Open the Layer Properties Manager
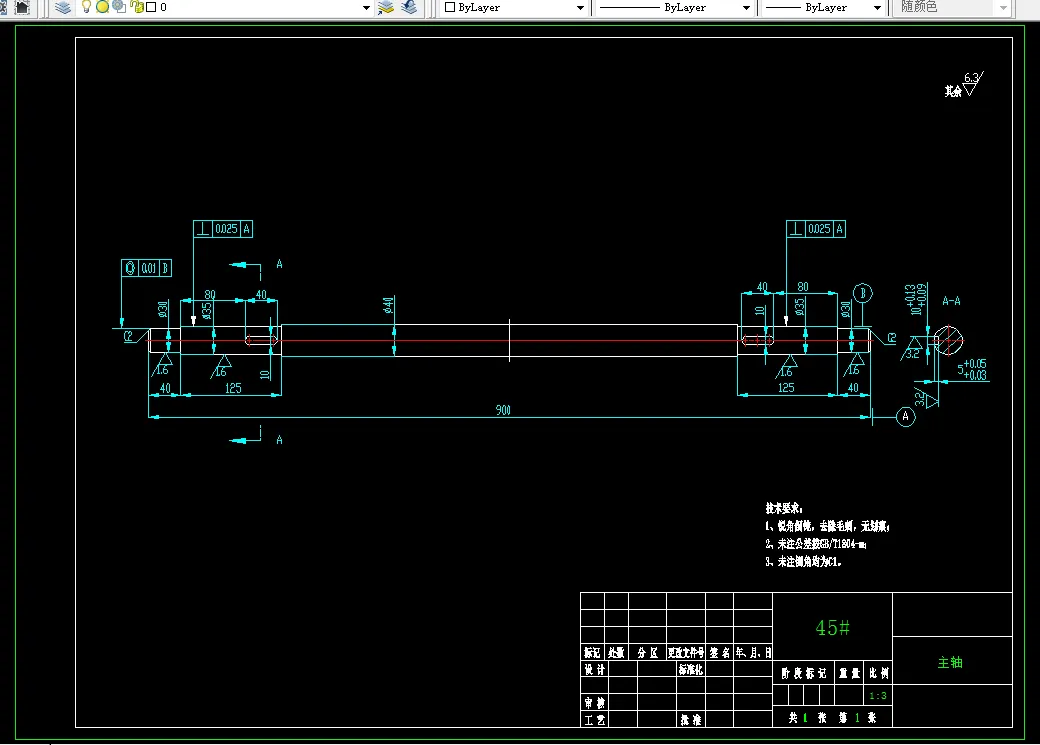Screen dimensions: 1040x745 [x=63, y=7]
